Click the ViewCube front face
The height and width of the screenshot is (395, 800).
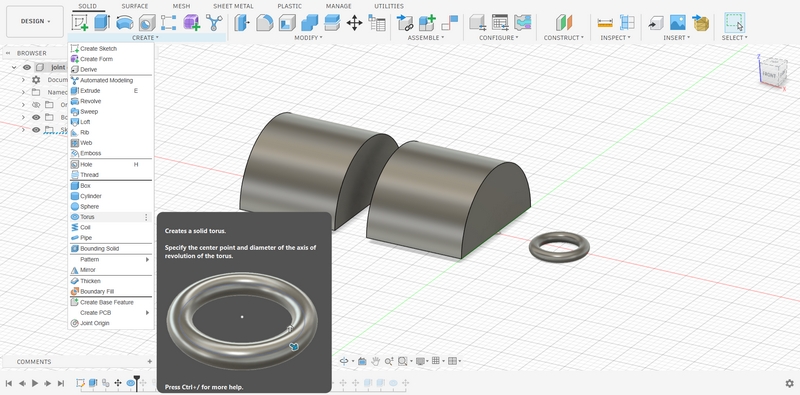769,75
